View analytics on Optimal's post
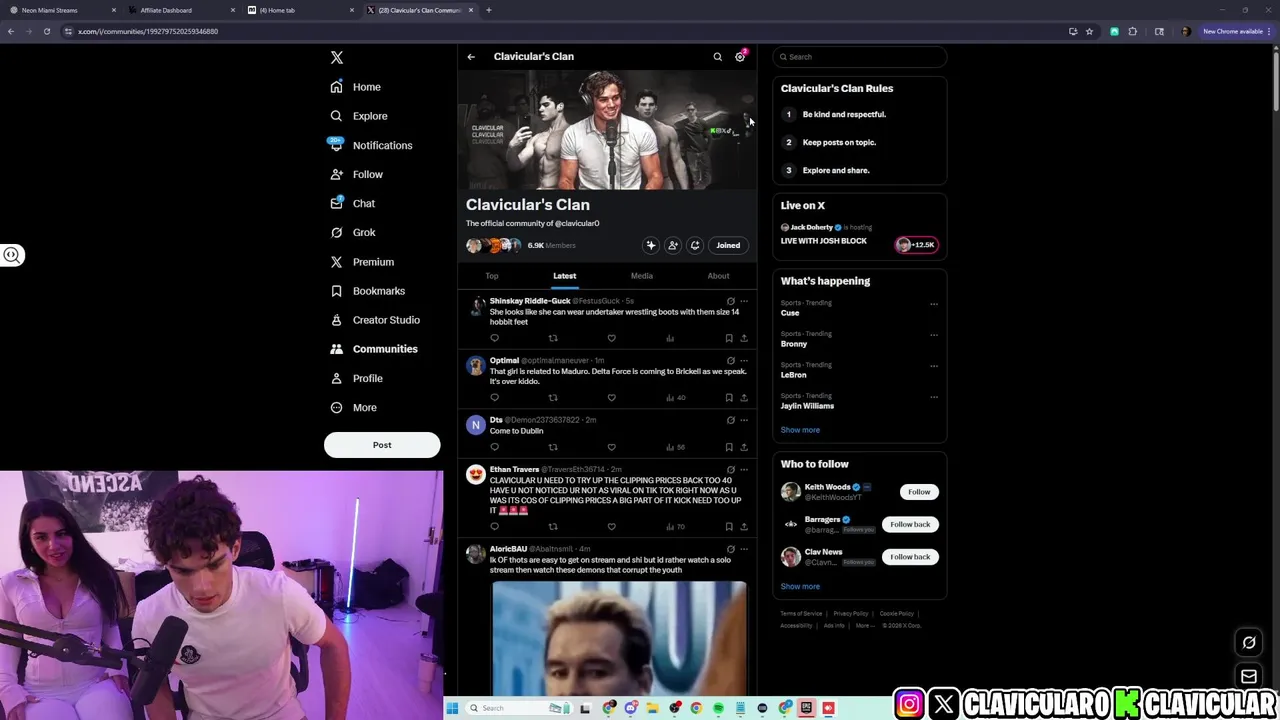The image size is (1280, 720). click(x=675, y=398)
